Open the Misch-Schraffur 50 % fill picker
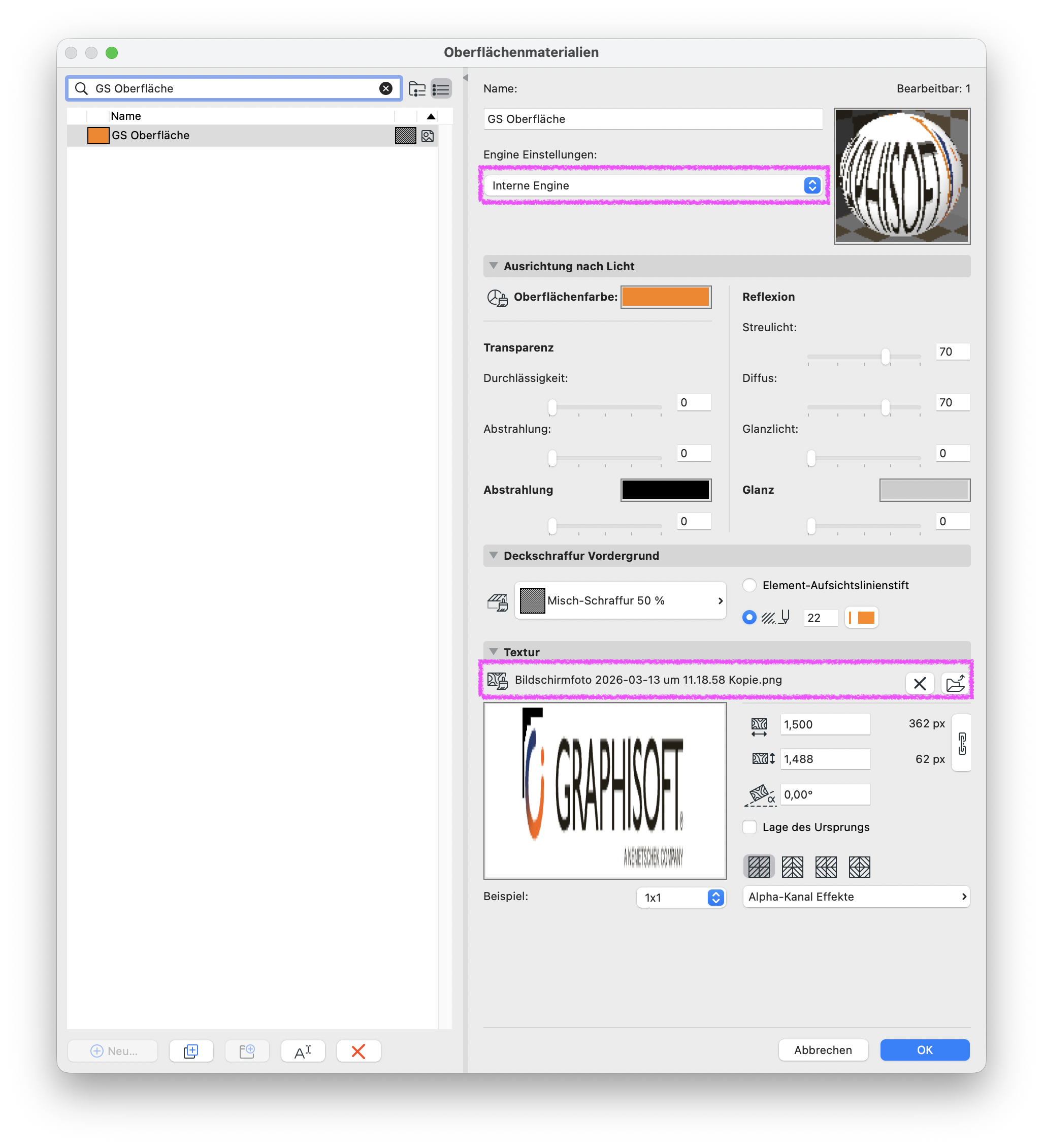This screenshot has height=1148, width=1043. (x=620, y=600)
